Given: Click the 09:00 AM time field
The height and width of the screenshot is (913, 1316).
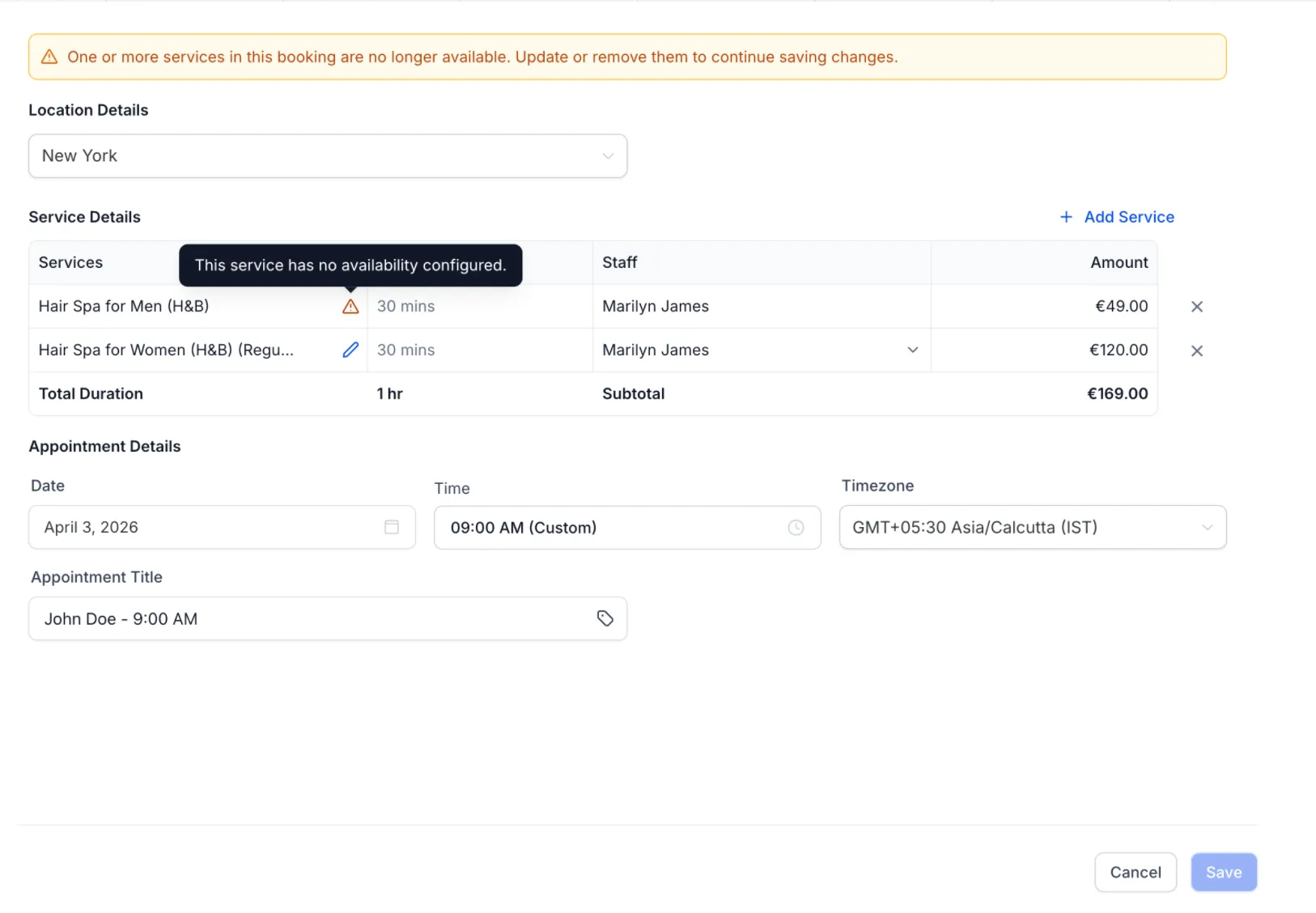Looking at the screenshot, I should coord(567,527).
